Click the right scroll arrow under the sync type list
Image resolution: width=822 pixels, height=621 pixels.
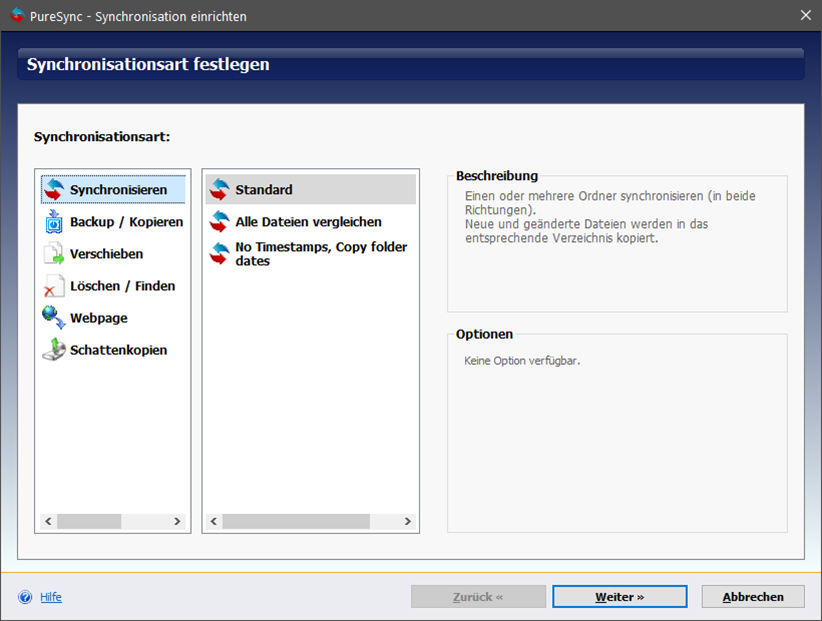(177, 521)
